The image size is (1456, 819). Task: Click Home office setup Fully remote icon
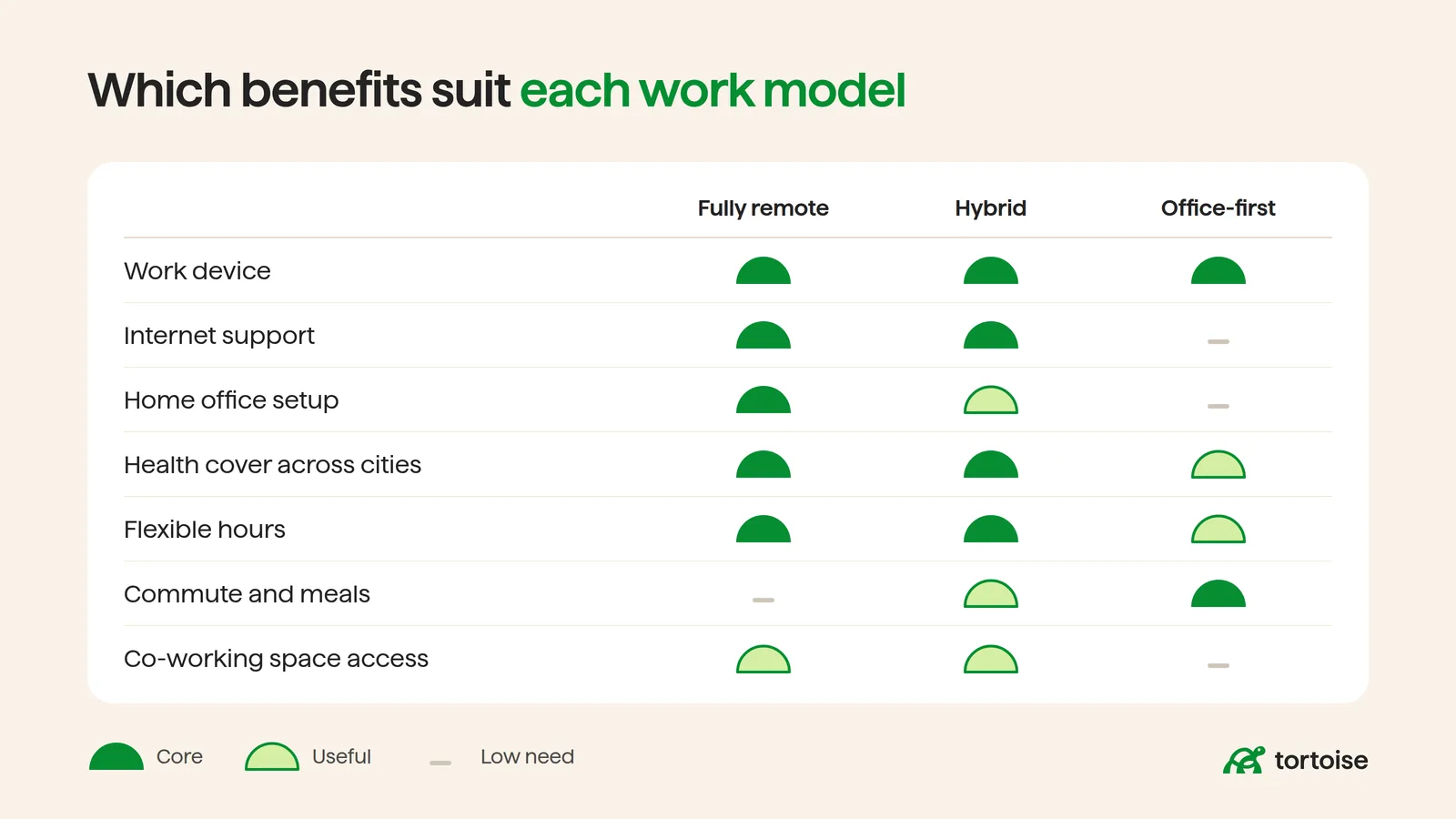(763, 399)
